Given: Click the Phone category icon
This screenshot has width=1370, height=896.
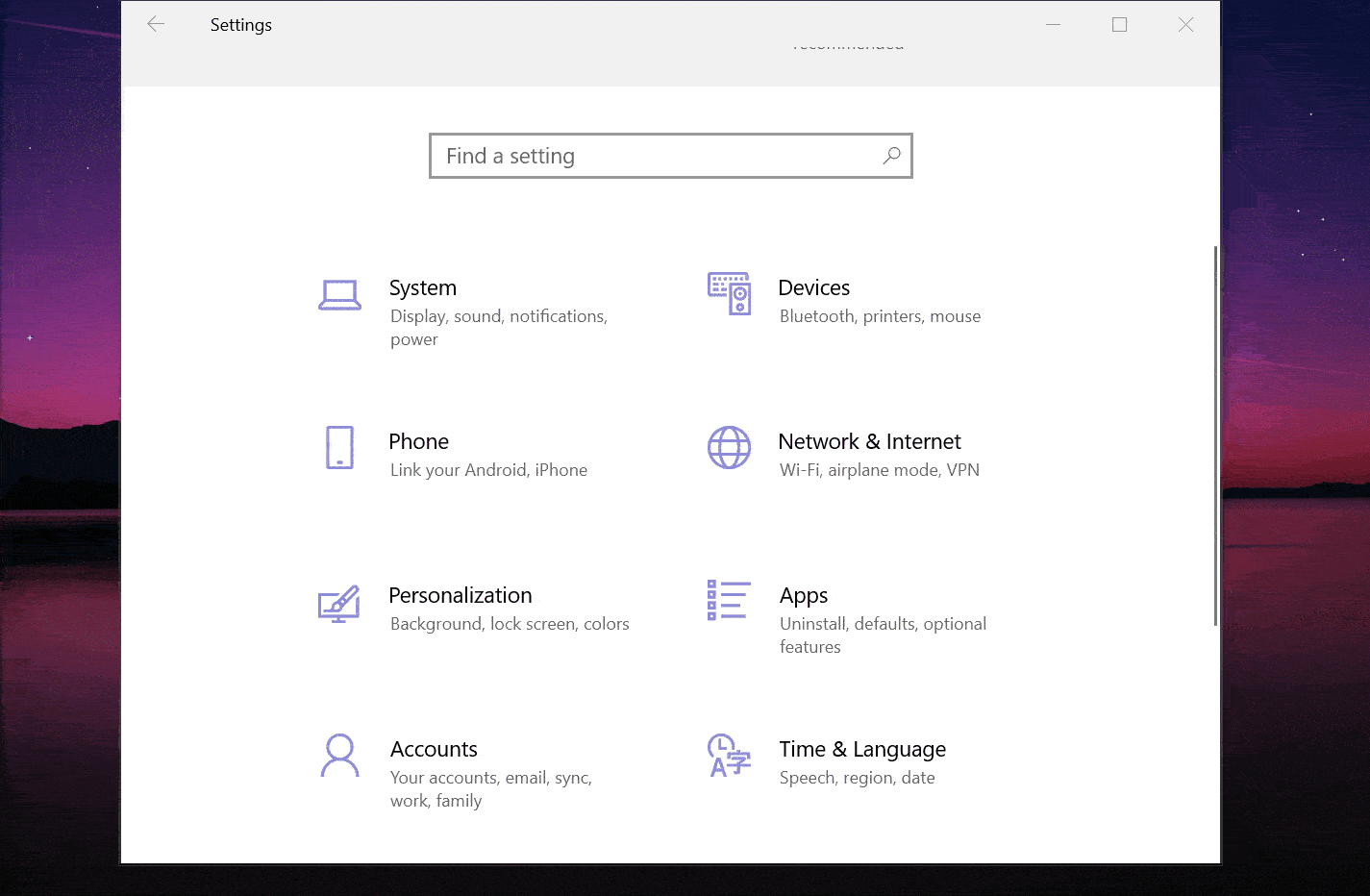Looking at the screenshot, I should [x=339, y=448].
